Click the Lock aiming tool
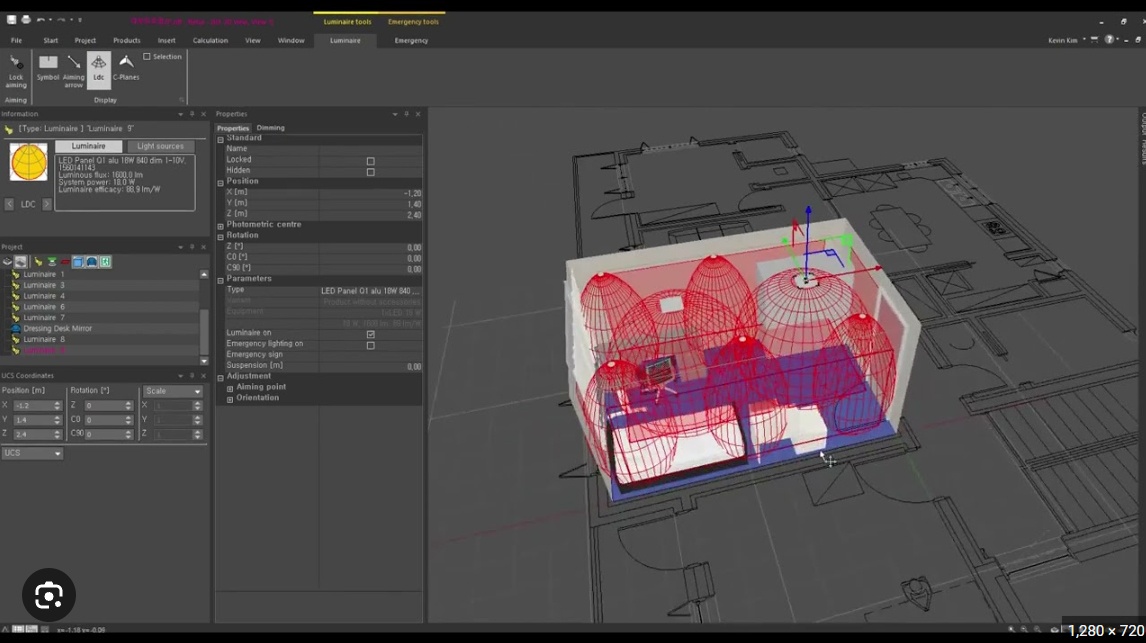Screen dimensions: 1146x643 point(15,71)
